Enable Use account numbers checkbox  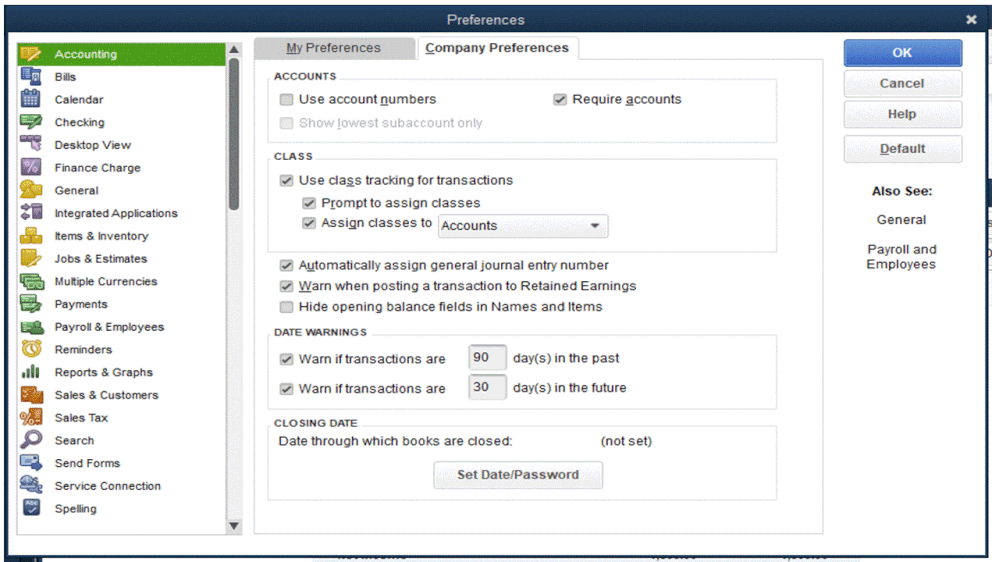coord(286,99)
